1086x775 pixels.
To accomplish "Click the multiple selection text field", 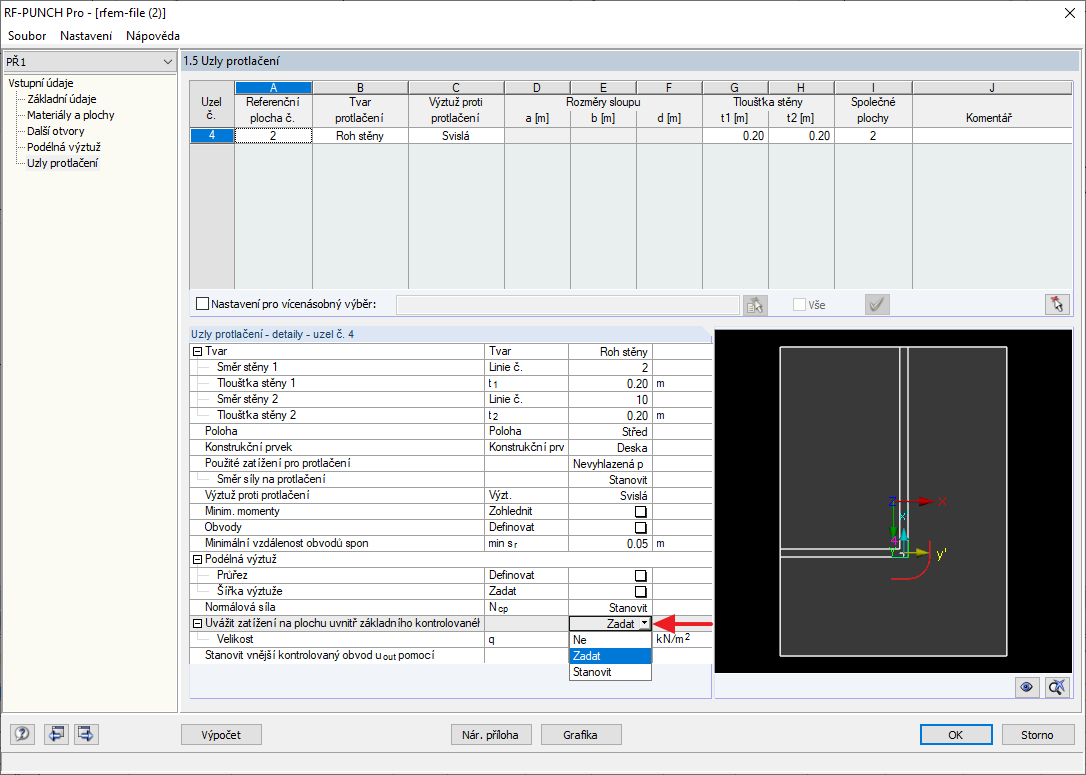I will pos(567,305).
